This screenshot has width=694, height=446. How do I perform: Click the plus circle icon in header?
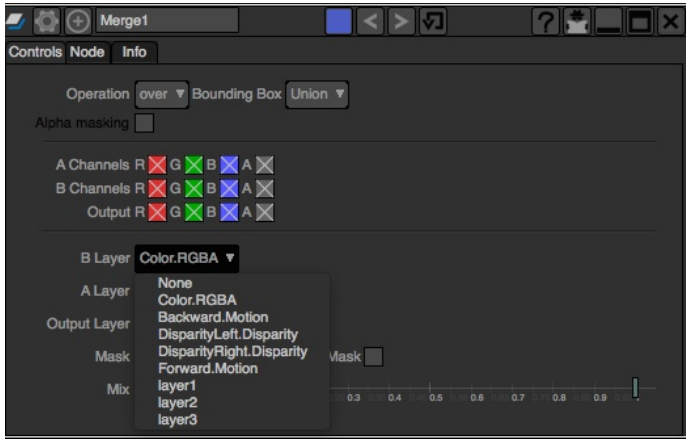point(78,21)
